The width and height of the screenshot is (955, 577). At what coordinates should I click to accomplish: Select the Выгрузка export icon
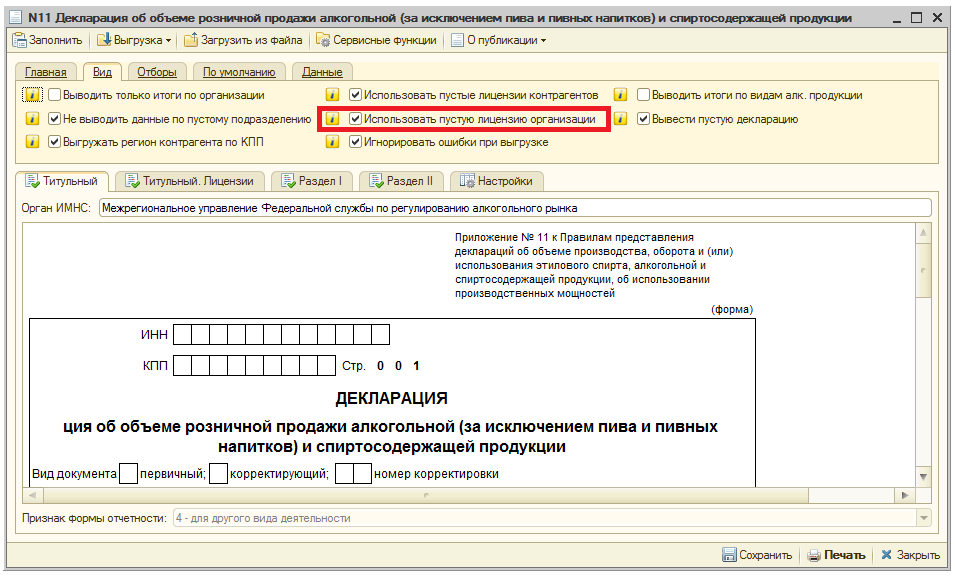point(102,42)
